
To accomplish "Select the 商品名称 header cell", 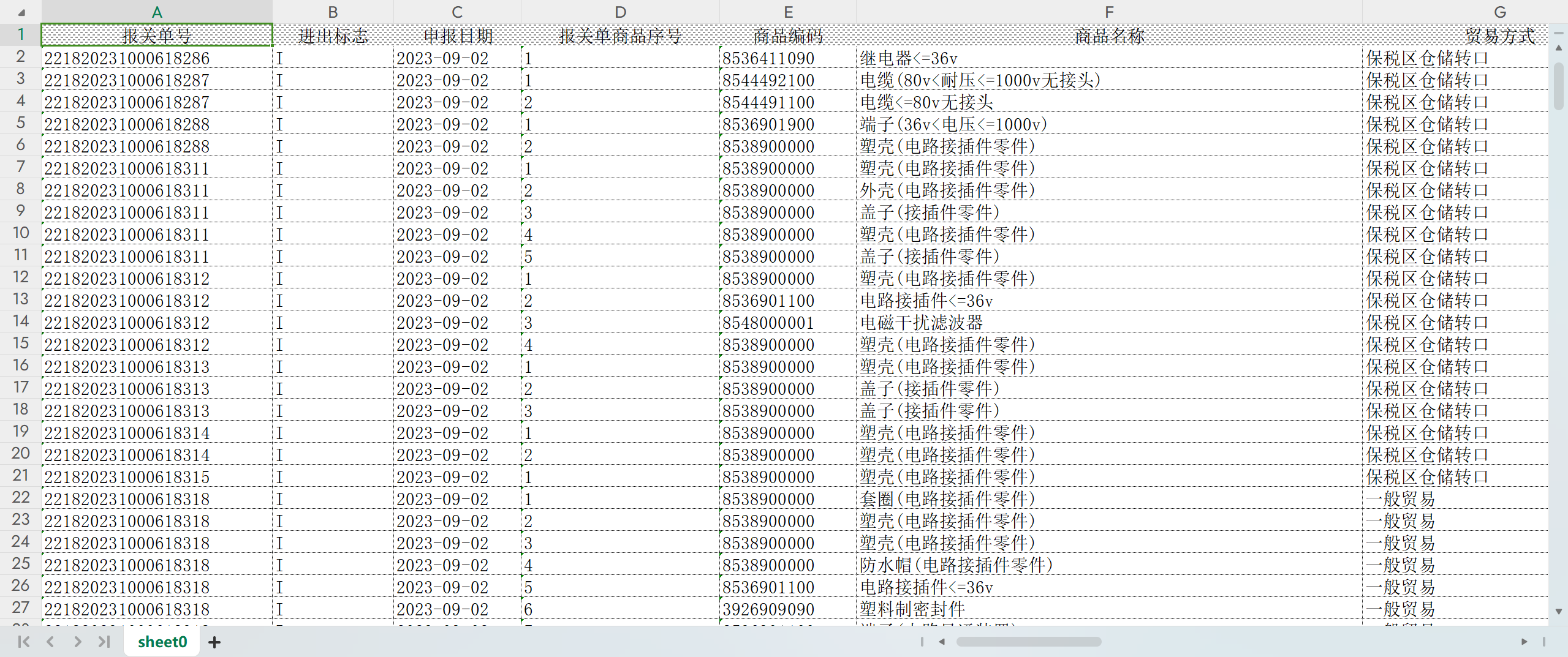I will click(1109, 36).
